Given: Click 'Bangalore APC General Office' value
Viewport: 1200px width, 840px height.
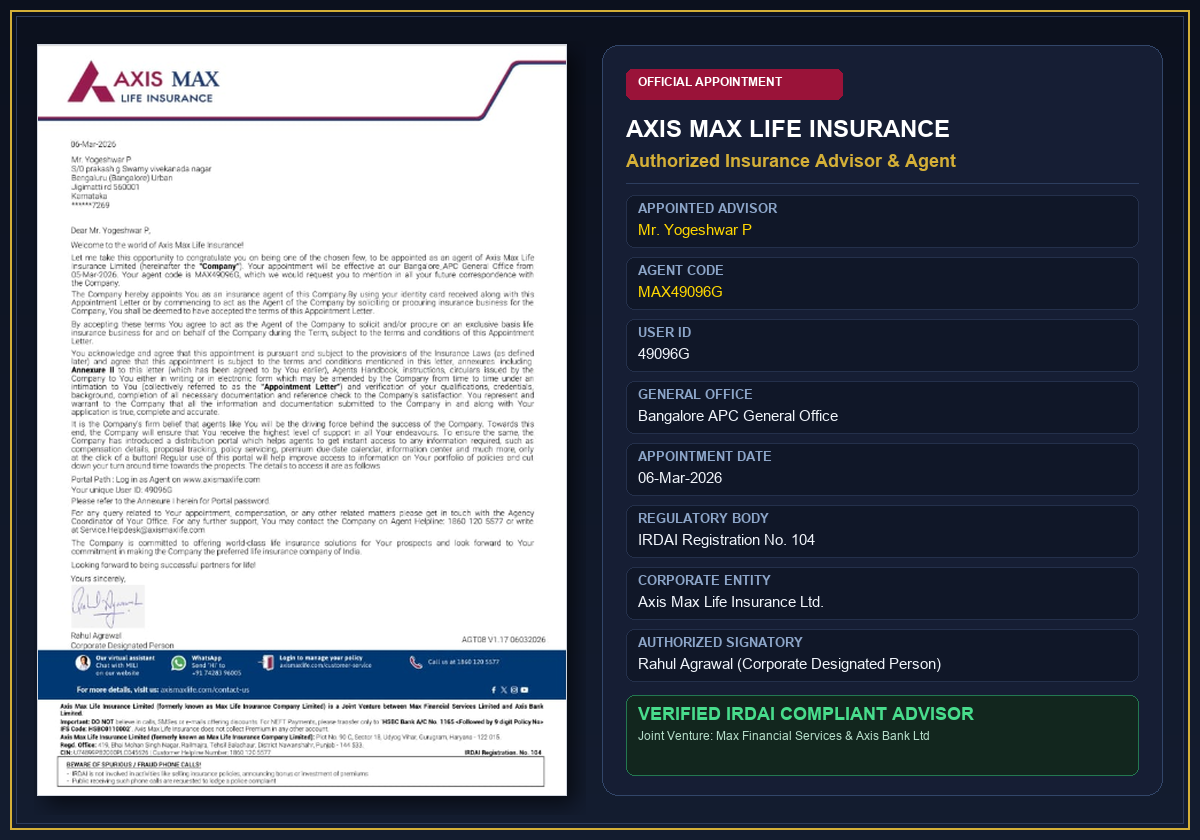Looking at the screenshot, I should click(738, 416).
